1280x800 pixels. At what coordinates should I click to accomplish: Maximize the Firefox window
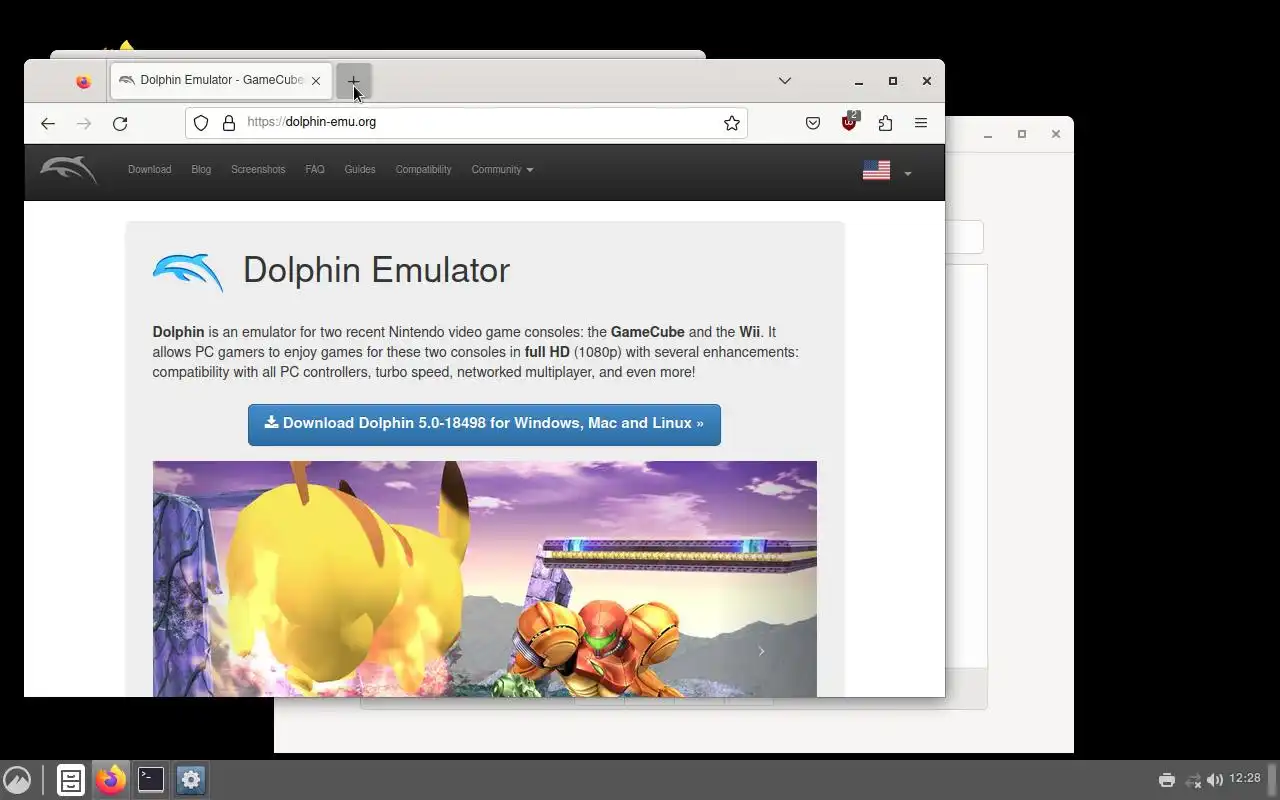[893, 81]
